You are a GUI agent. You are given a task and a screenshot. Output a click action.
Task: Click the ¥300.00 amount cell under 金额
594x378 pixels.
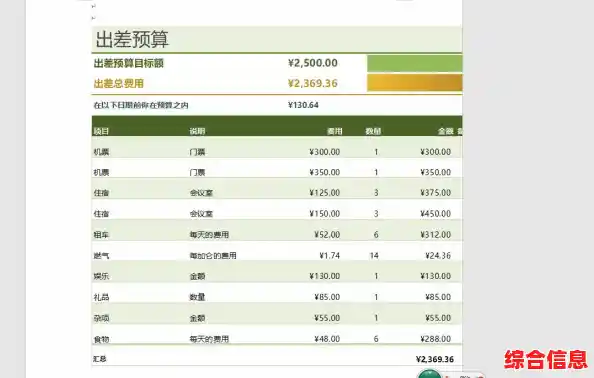[x=436, y=152]
